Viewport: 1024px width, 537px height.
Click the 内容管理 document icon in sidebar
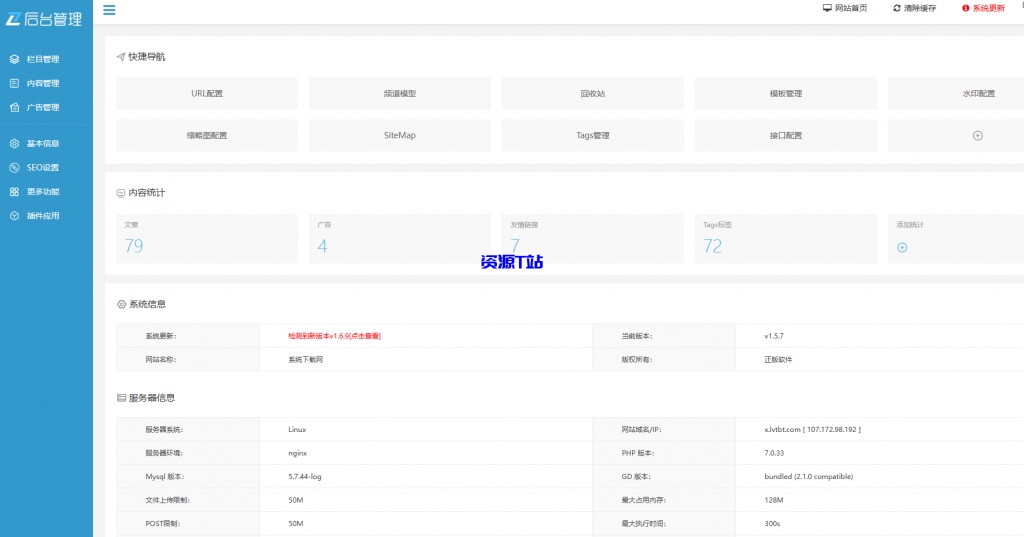14,83
